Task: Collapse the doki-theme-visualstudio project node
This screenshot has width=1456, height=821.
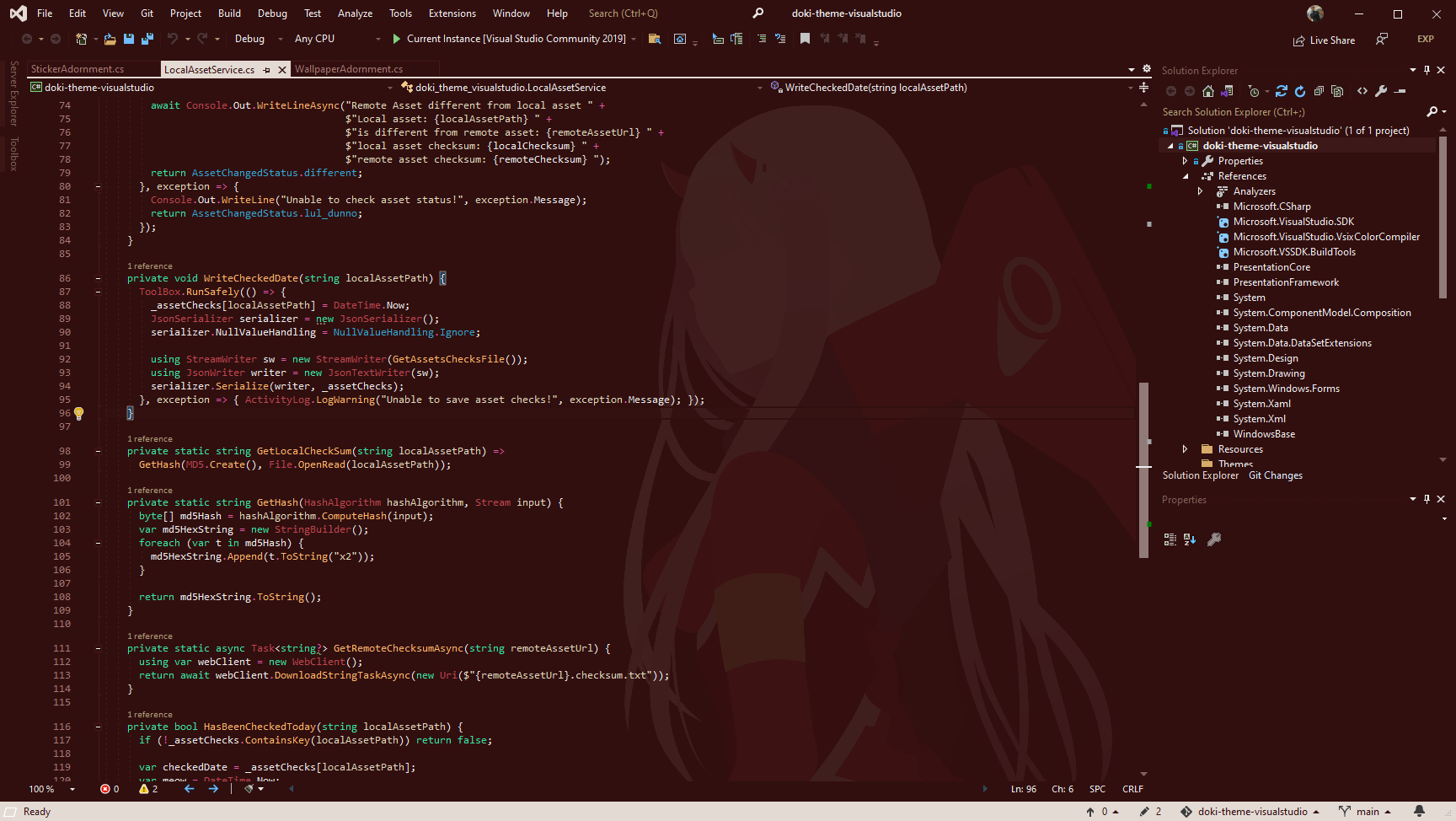Action: point(1170,146)
